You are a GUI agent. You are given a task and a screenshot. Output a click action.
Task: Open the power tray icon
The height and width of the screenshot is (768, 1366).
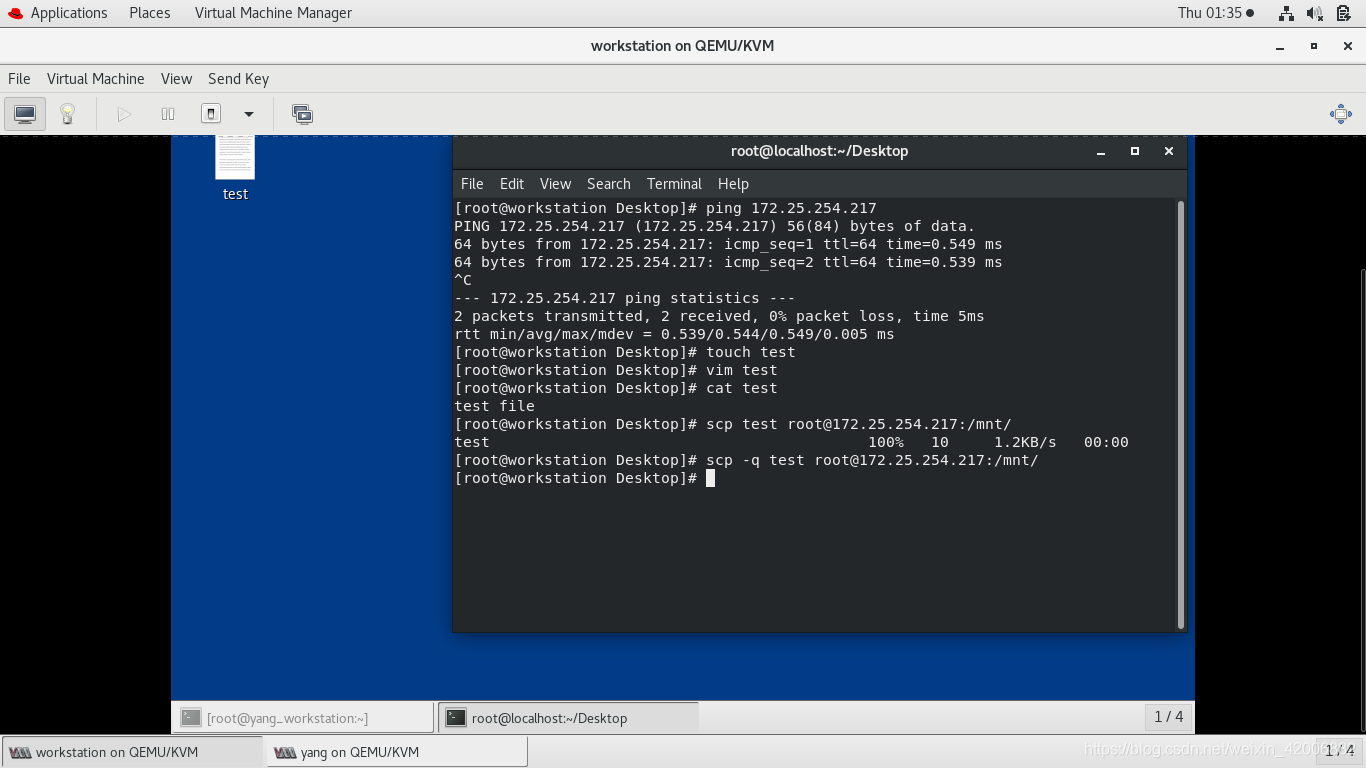(x=1344, y=13)
